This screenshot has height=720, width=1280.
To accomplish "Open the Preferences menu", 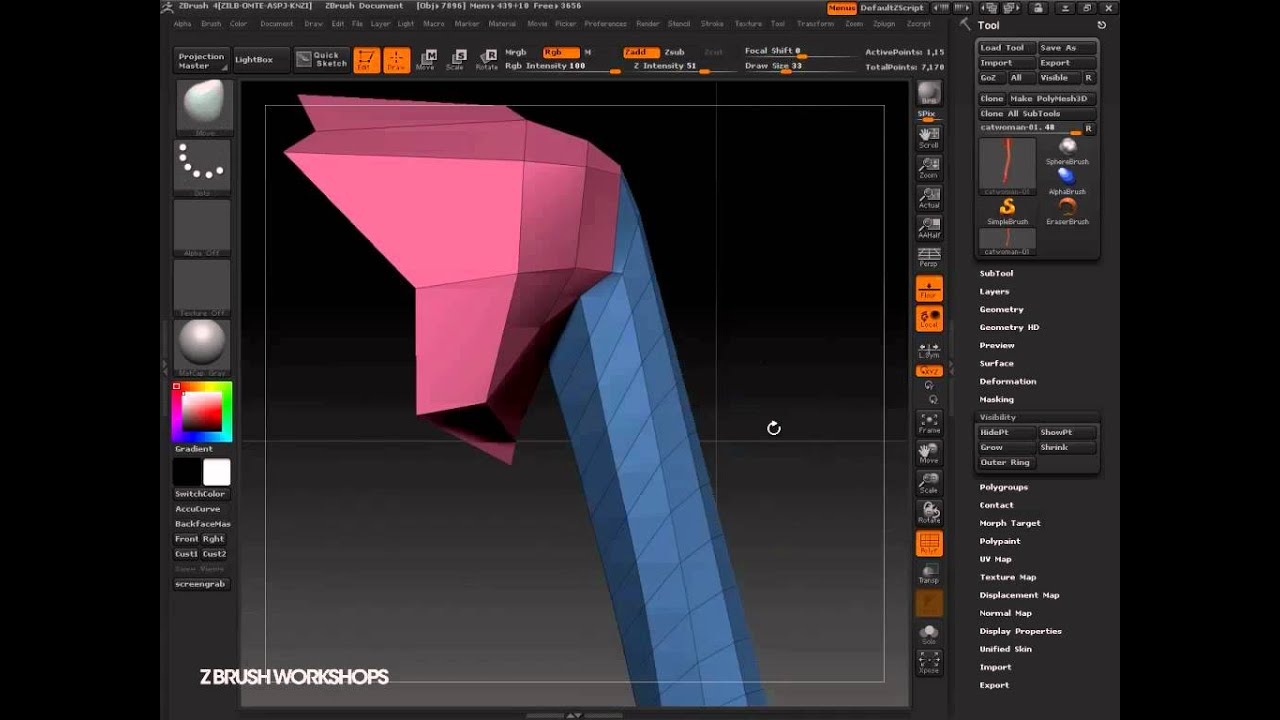I will click(x=605, y=24).
